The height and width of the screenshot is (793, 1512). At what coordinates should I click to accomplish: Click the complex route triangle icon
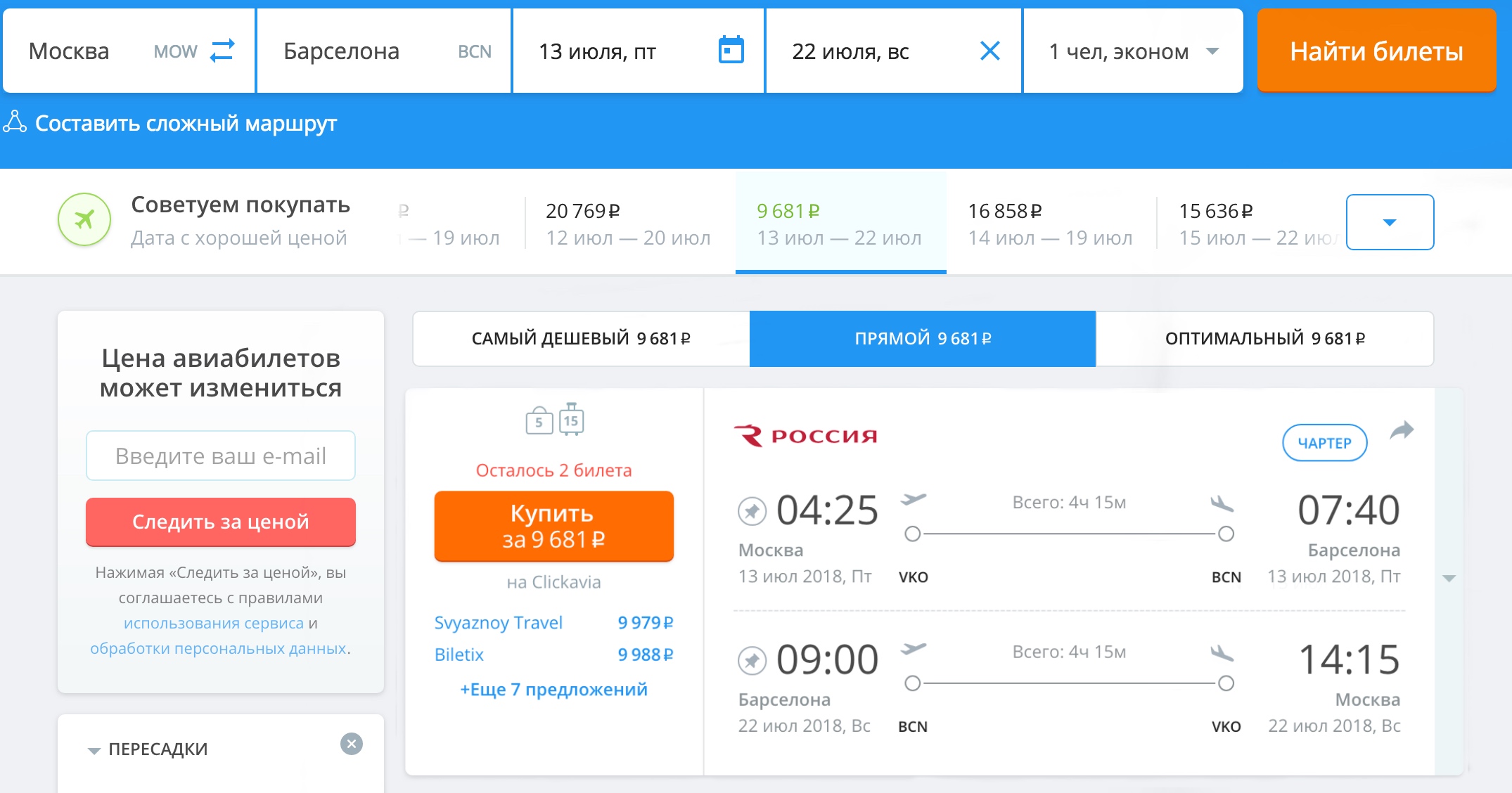(x=15, y=122)
